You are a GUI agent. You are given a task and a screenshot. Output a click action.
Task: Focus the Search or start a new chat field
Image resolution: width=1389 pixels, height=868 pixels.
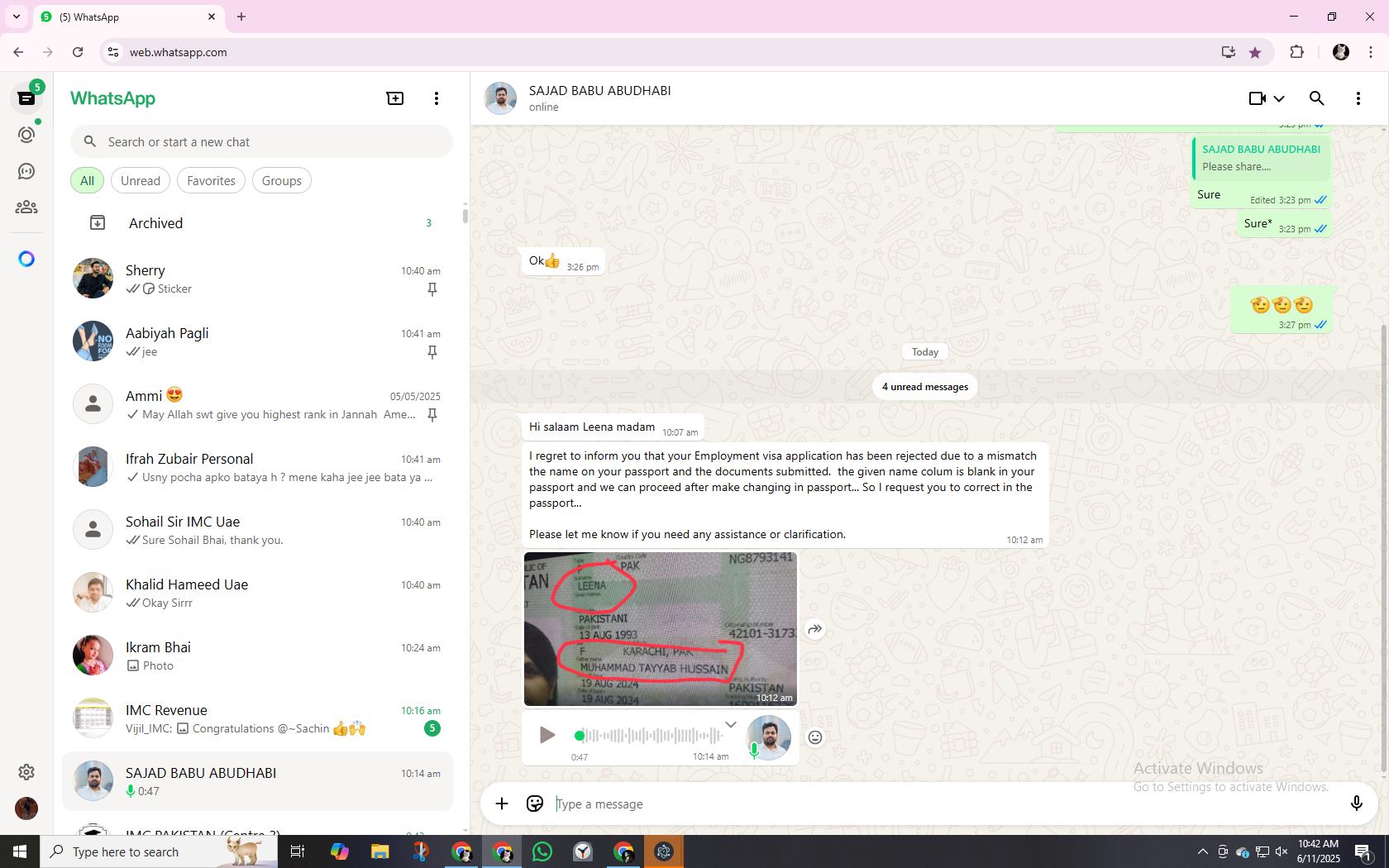[x=261, y=141]
